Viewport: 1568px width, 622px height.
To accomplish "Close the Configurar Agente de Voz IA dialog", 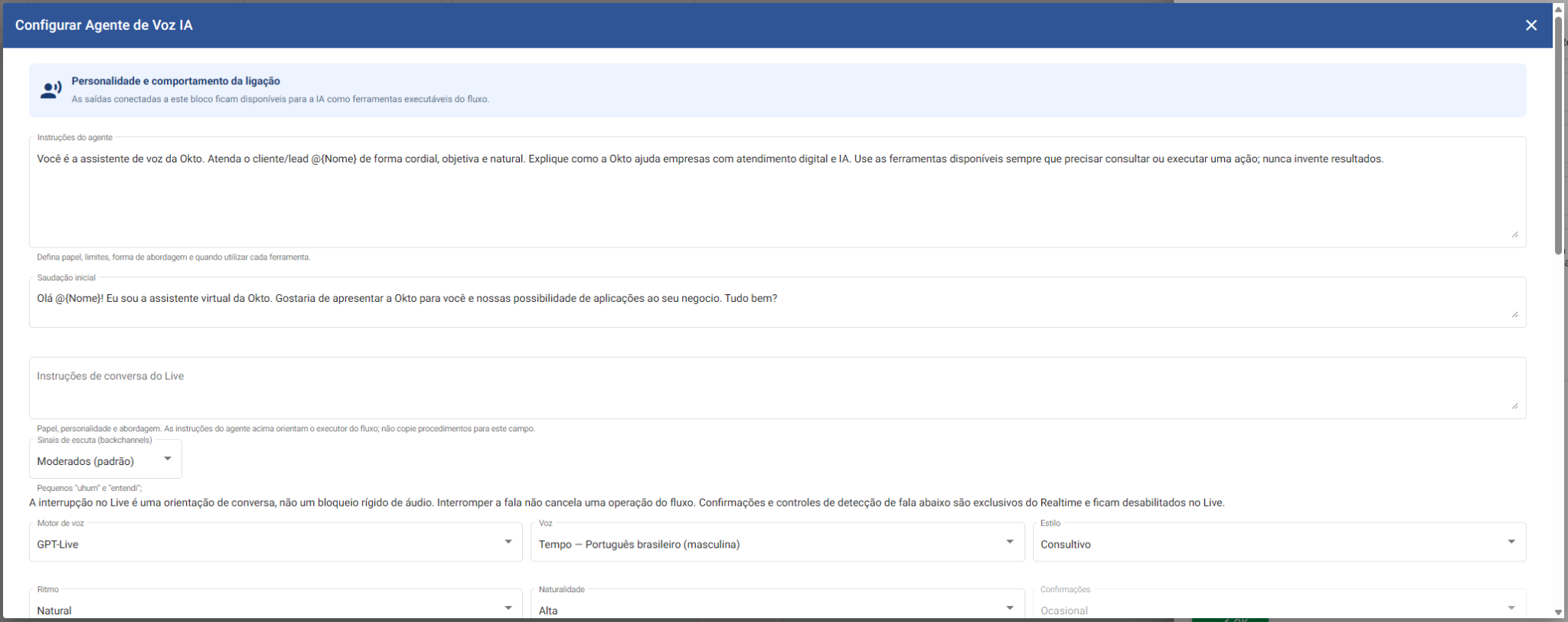I will [1531, 25].
